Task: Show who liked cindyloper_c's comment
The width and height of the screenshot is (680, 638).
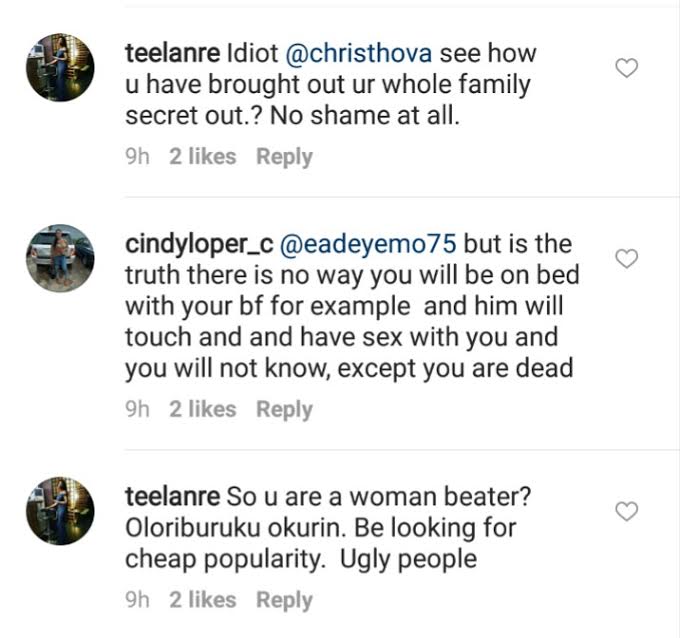Action: tap(203, 409)
